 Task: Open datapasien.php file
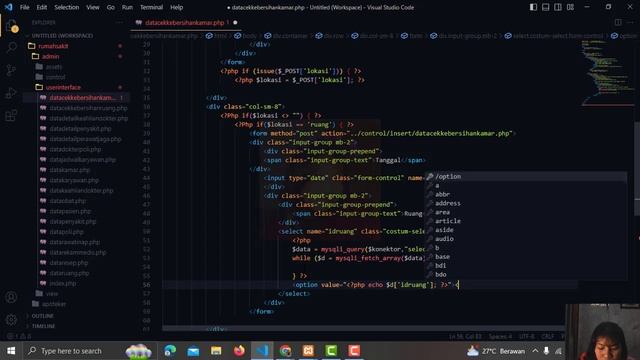(x=70, y=211)
